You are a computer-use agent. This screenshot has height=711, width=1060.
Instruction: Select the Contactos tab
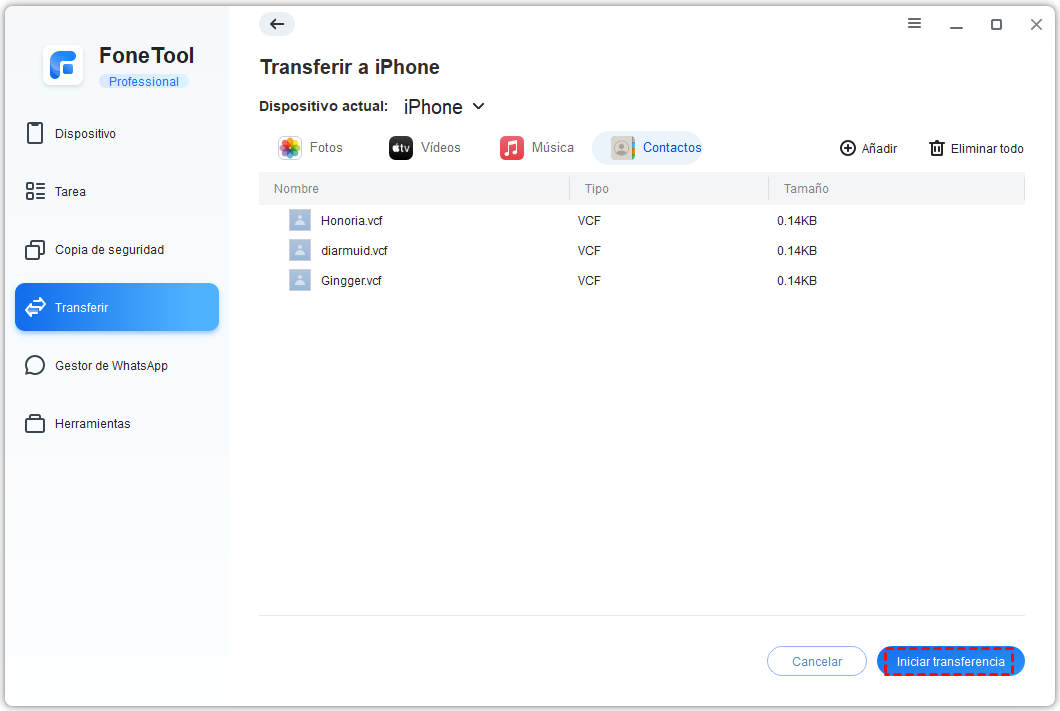point(657,148)
